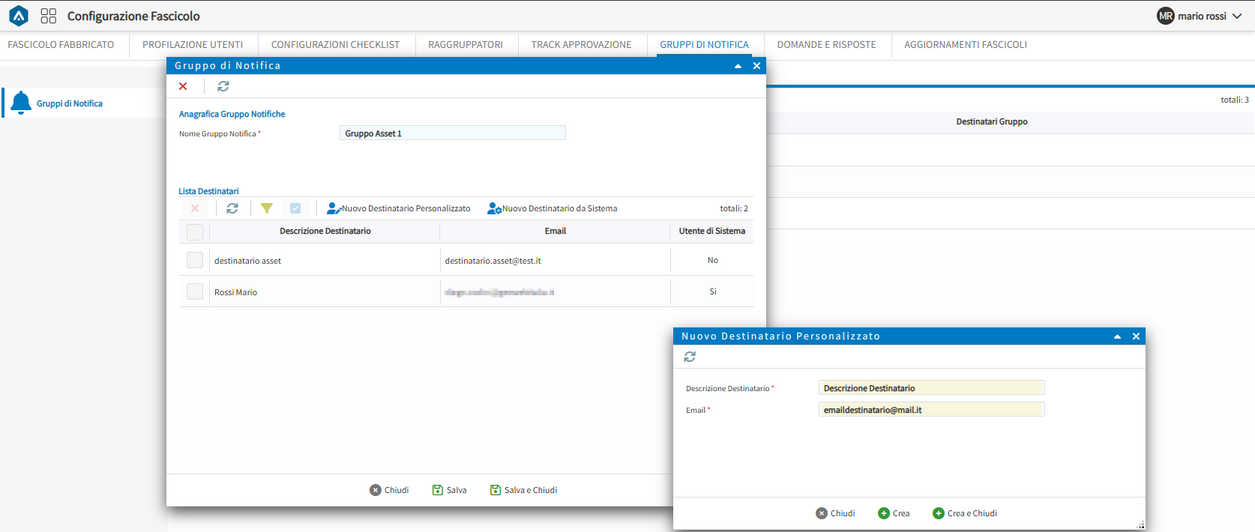Click into the Email input field
Viewport: 1255px width, 532px height.
[x=931, y=410]
